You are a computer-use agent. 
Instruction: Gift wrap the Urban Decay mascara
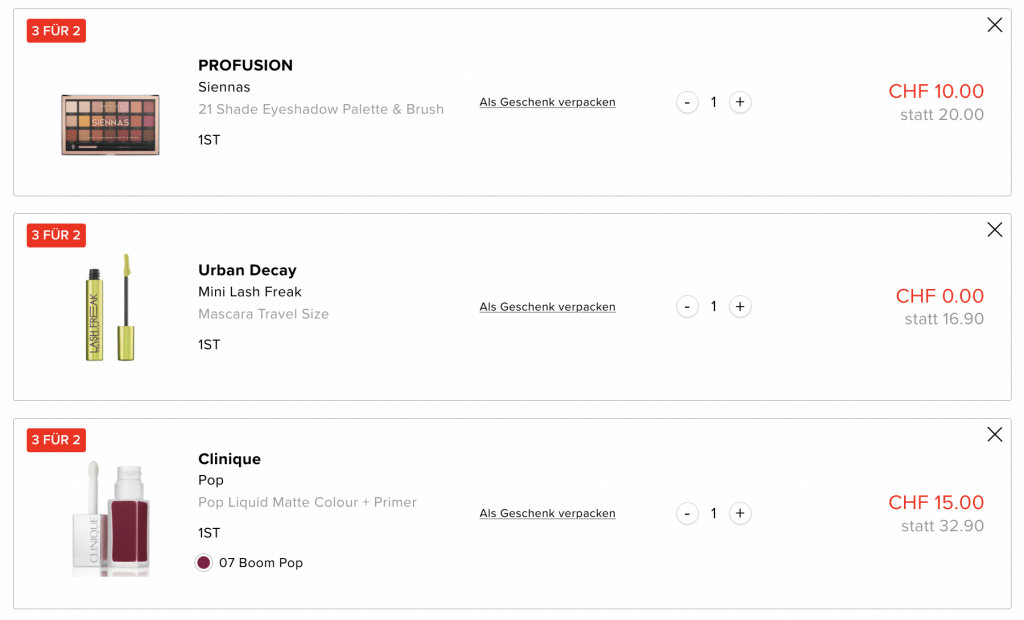point(547,307)
